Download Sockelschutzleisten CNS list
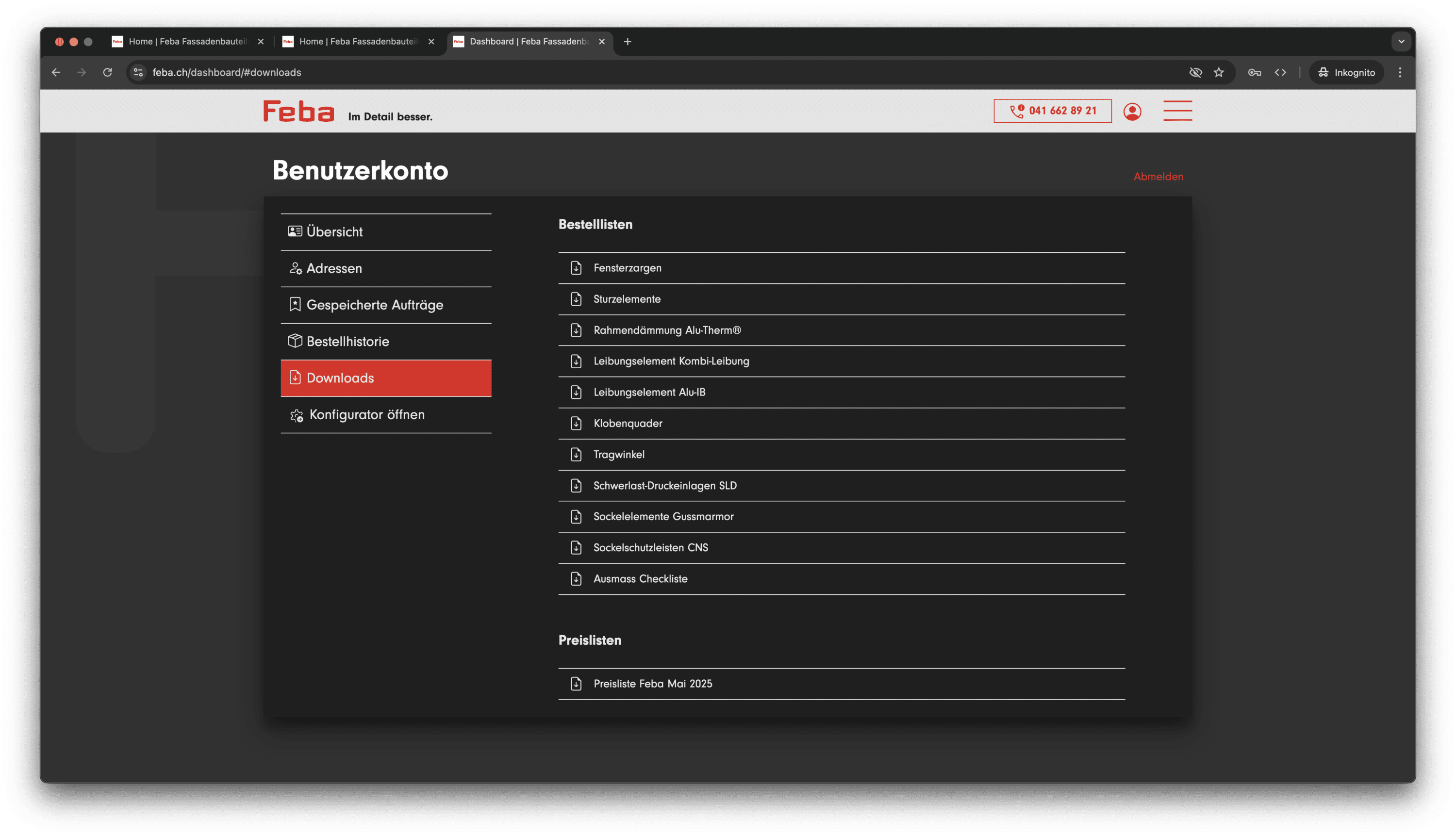Viewport: 1456px width, 836px height. pyautogui.click(x=842, y=548)
